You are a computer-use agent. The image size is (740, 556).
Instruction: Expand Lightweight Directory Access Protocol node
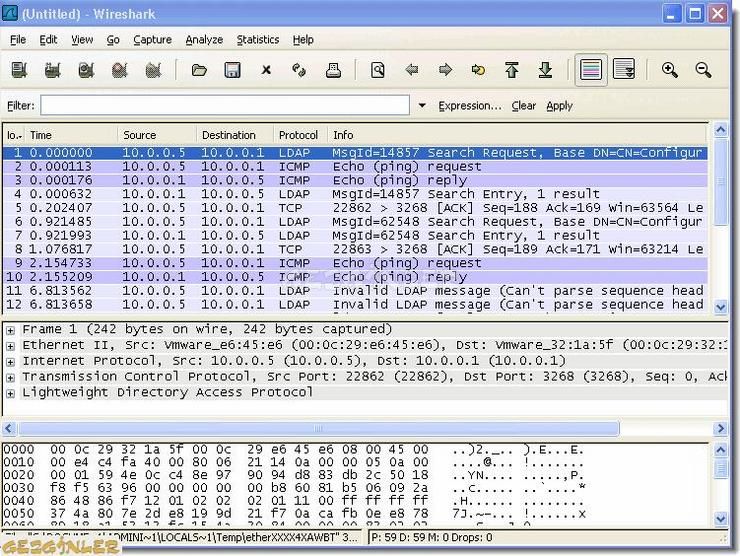click(x=10, y=393)
